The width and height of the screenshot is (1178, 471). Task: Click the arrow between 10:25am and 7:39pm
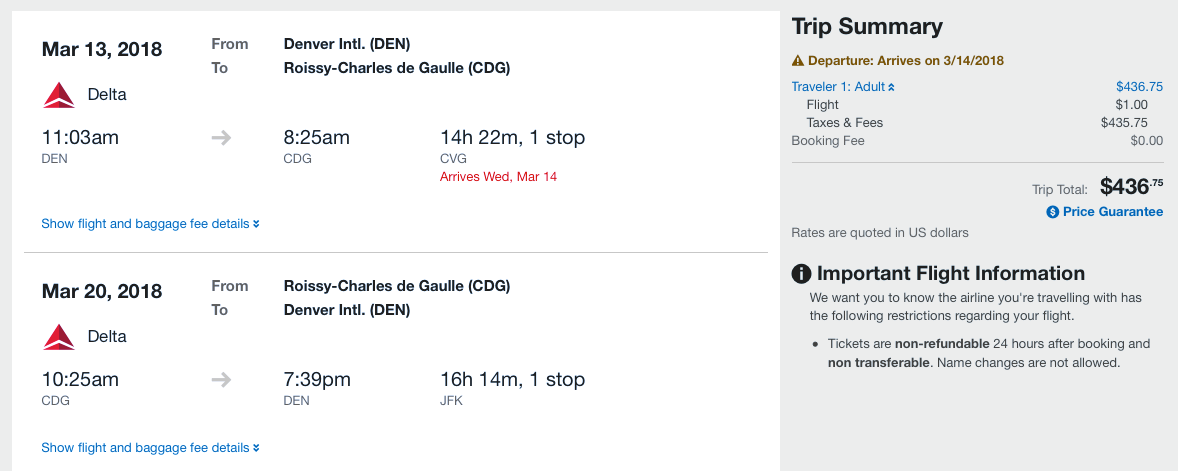click(222, 380)
